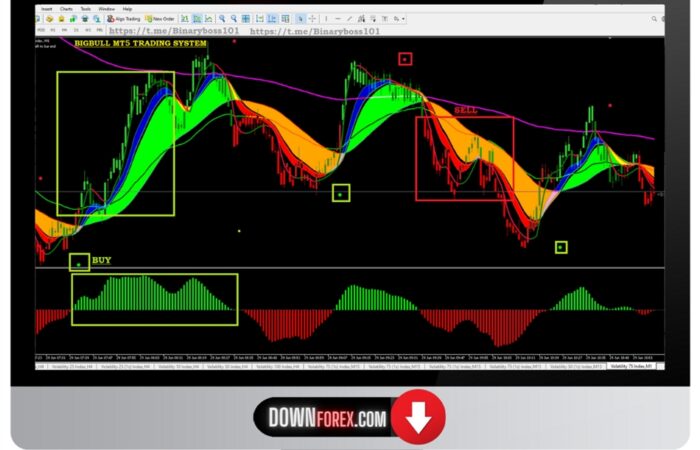700x450 pixels.
Task: Select the crosshair tool
Action: pyautogui.click(x=312, y=19)
